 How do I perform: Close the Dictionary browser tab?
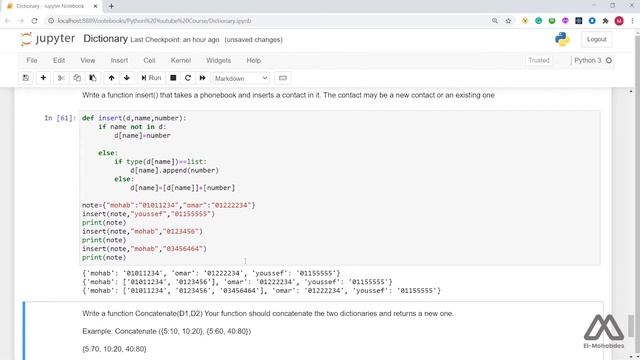click(96, 6)
